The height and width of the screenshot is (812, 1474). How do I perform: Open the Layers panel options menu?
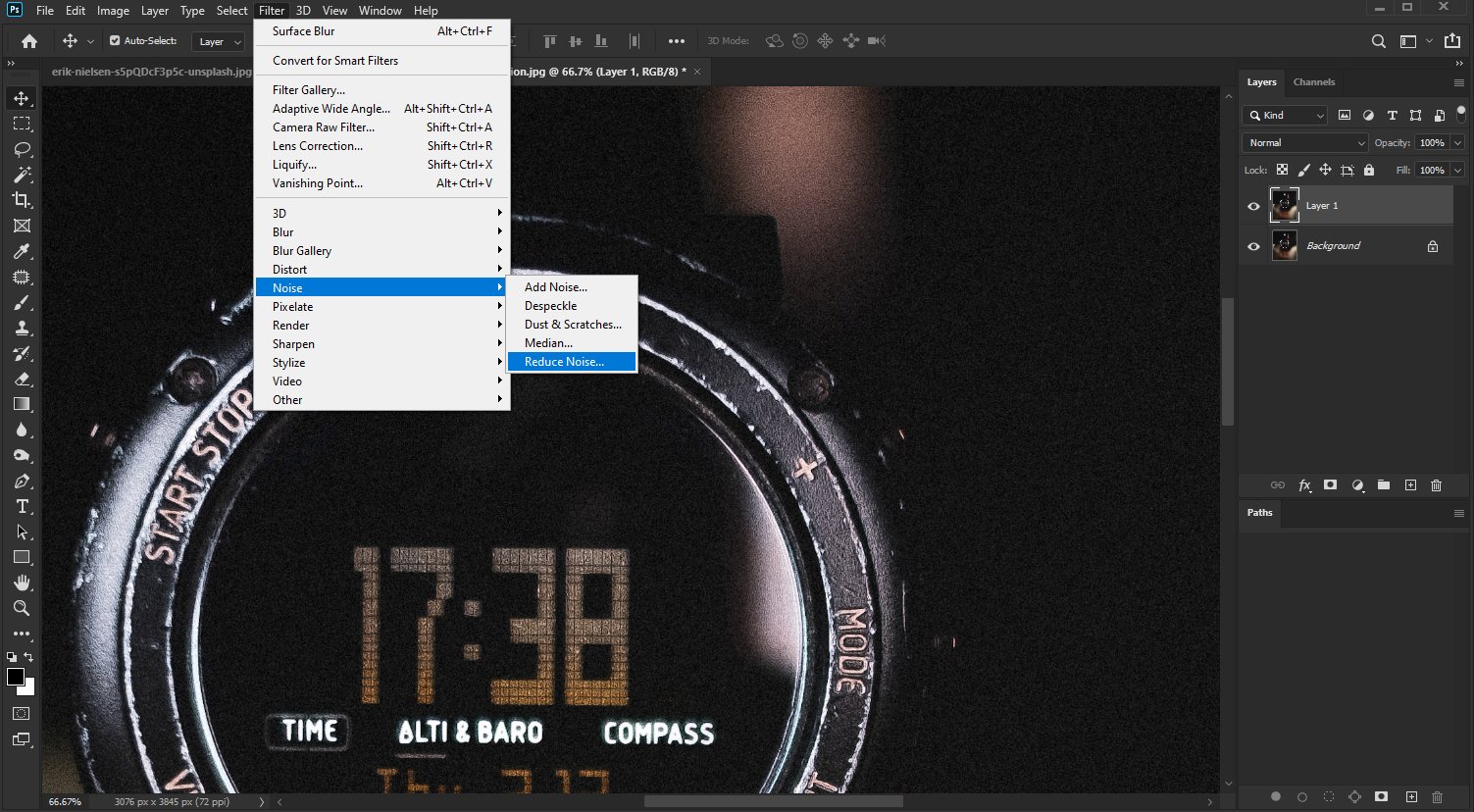click(1458, 82)
